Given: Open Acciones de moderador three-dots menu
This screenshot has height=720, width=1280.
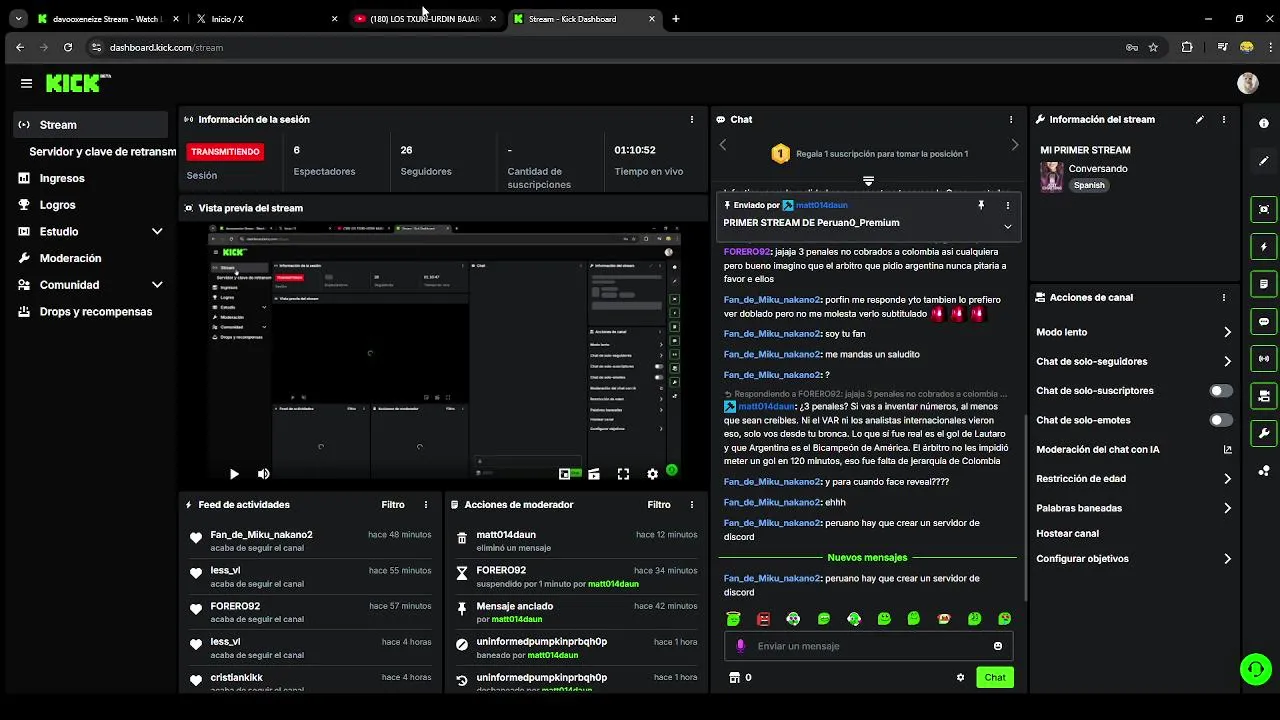Looking at the screenshot, I should click(x=692, y=505).
